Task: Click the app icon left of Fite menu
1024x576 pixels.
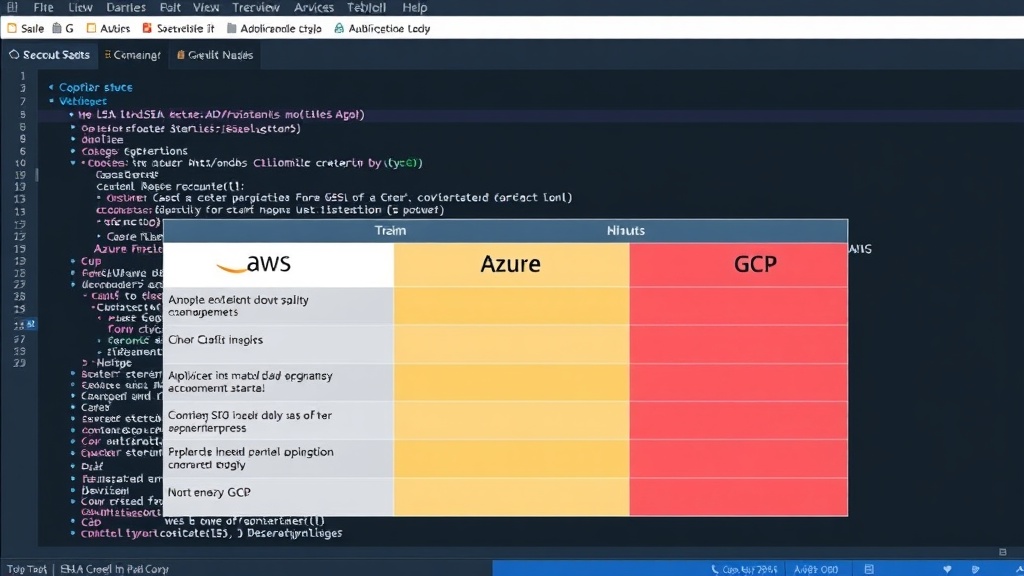Action: pos(12,7)
